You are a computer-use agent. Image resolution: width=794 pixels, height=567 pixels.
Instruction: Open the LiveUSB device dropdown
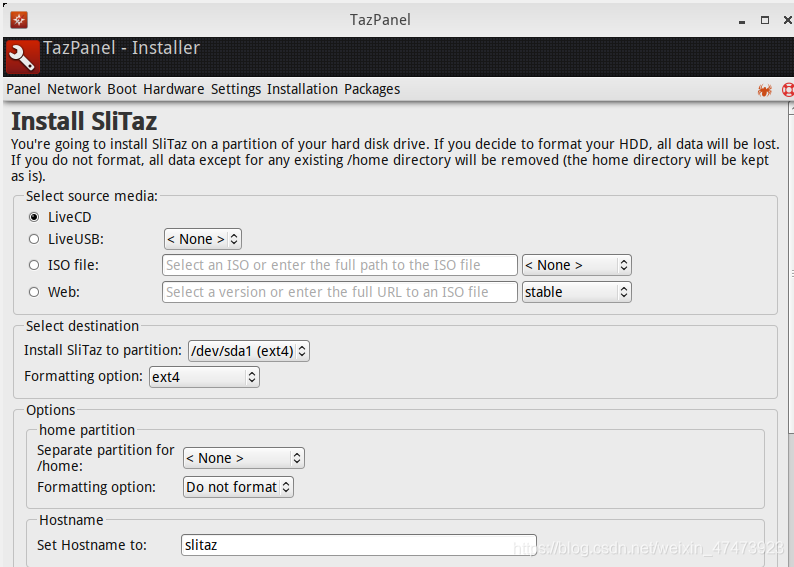[203, 239]
